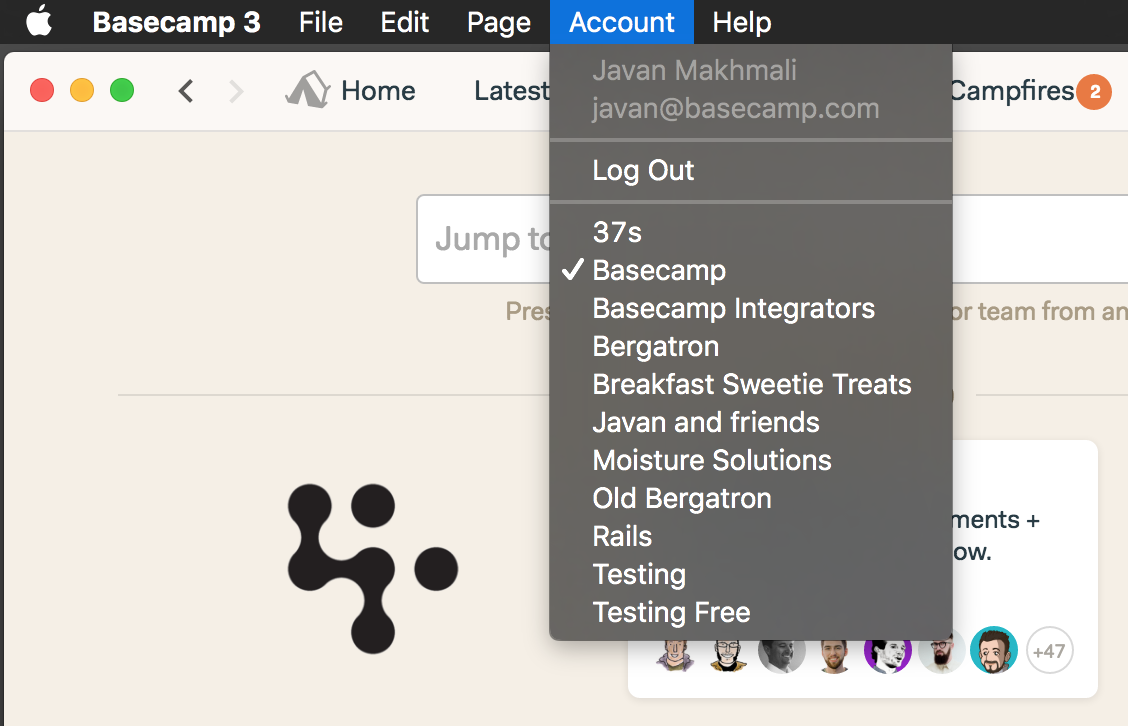
Task: Click the black Basecamp company logo
Action: point(373,568)
